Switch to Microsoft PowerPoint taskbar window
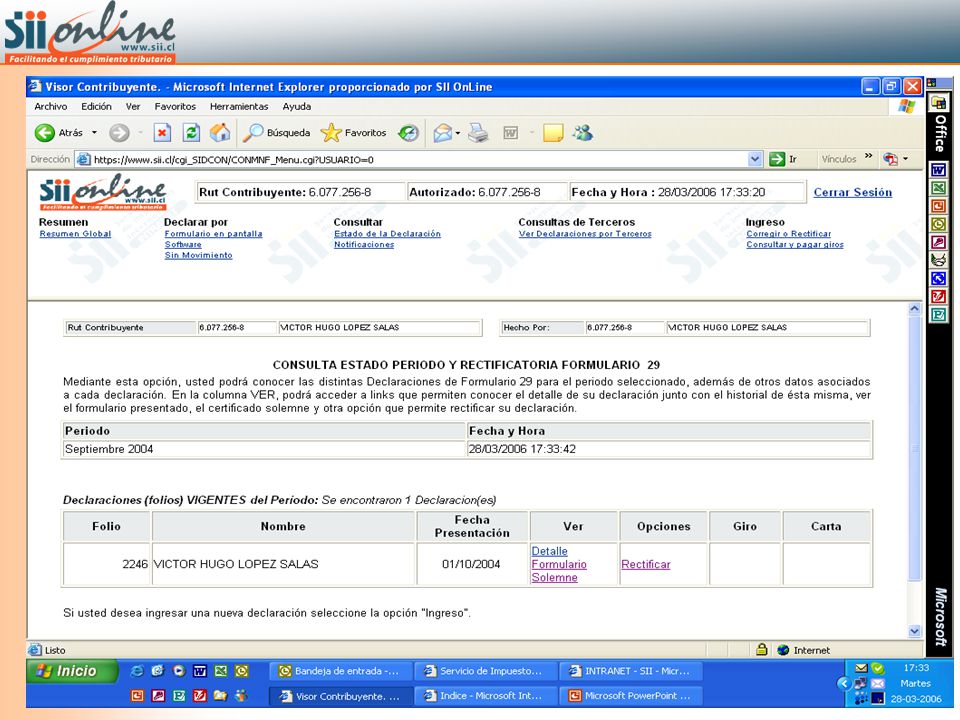 [x=630, y=696]
